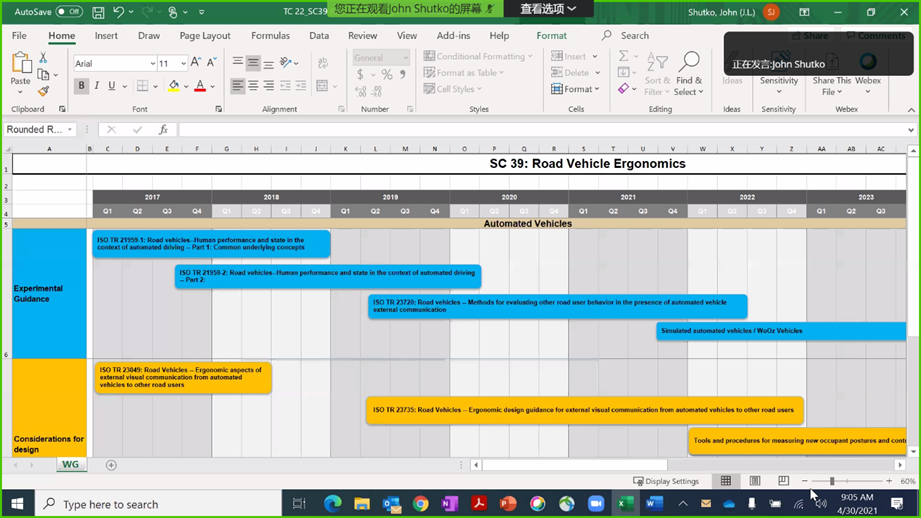Image resolution: width=921 pixels, height=518 pixels.
Task: Click the yellow fill color swatch
Action: 173,86
